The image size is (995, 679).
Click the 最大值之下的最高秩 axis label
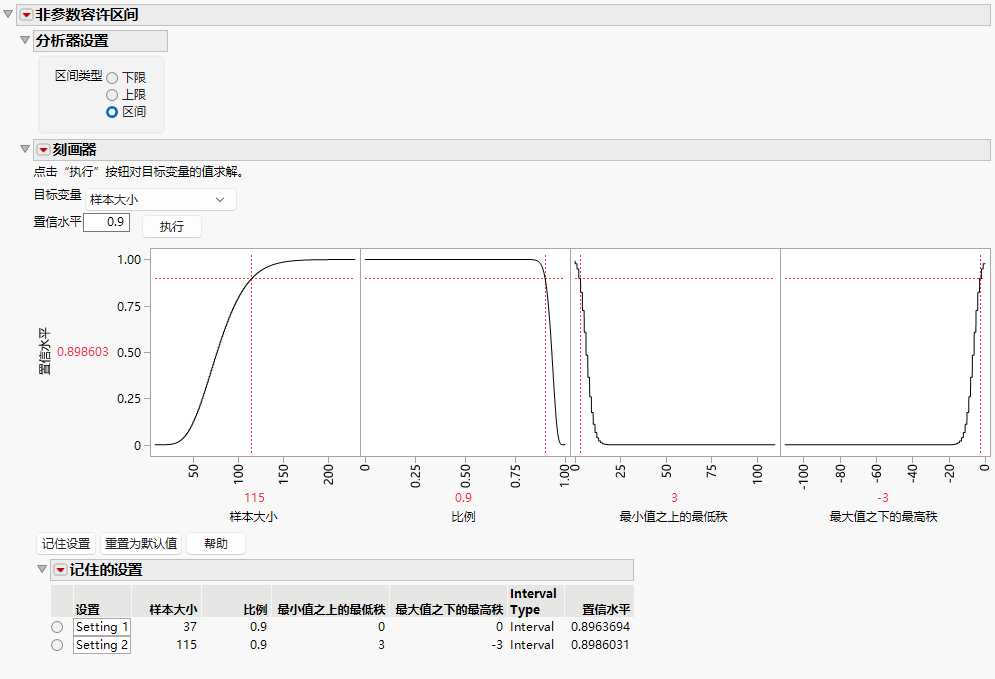click(883, 517)
